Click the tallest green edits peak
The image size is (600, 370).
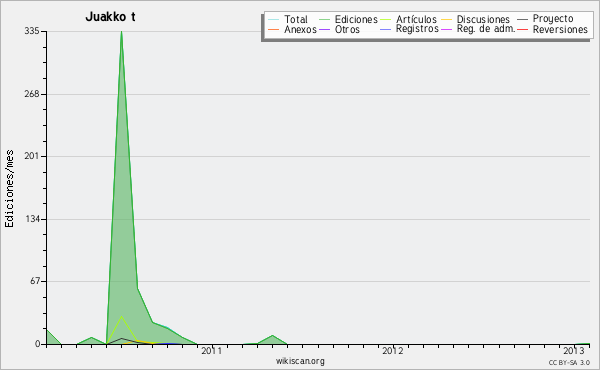pyautogui.click(x=121, y=32)
